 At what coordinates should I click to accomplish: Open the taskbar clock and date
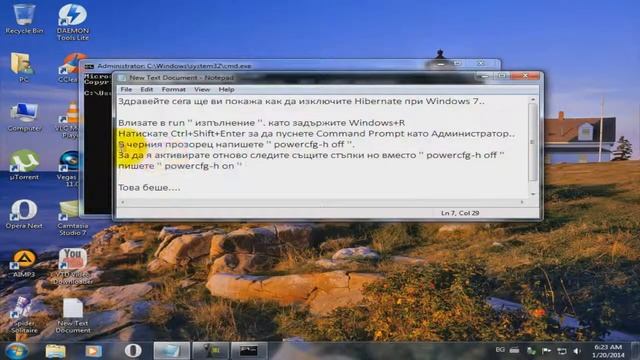608,351
